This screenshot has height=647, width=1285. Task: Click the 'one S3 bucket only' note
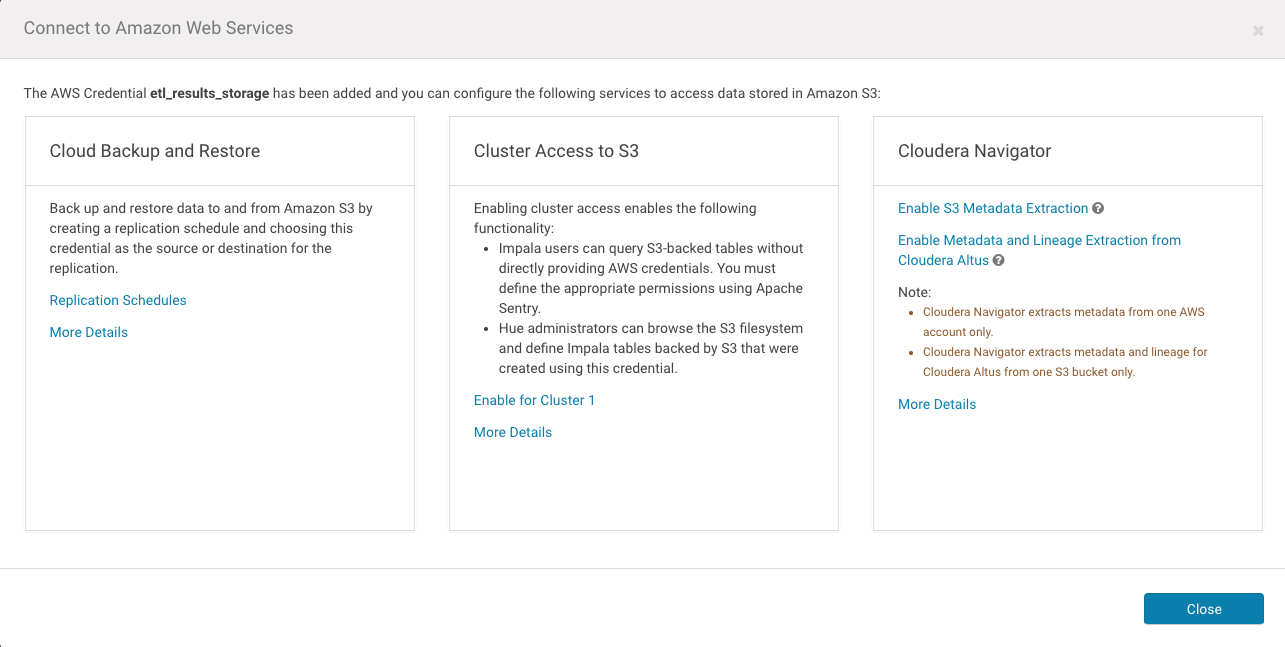point(1065,362)
